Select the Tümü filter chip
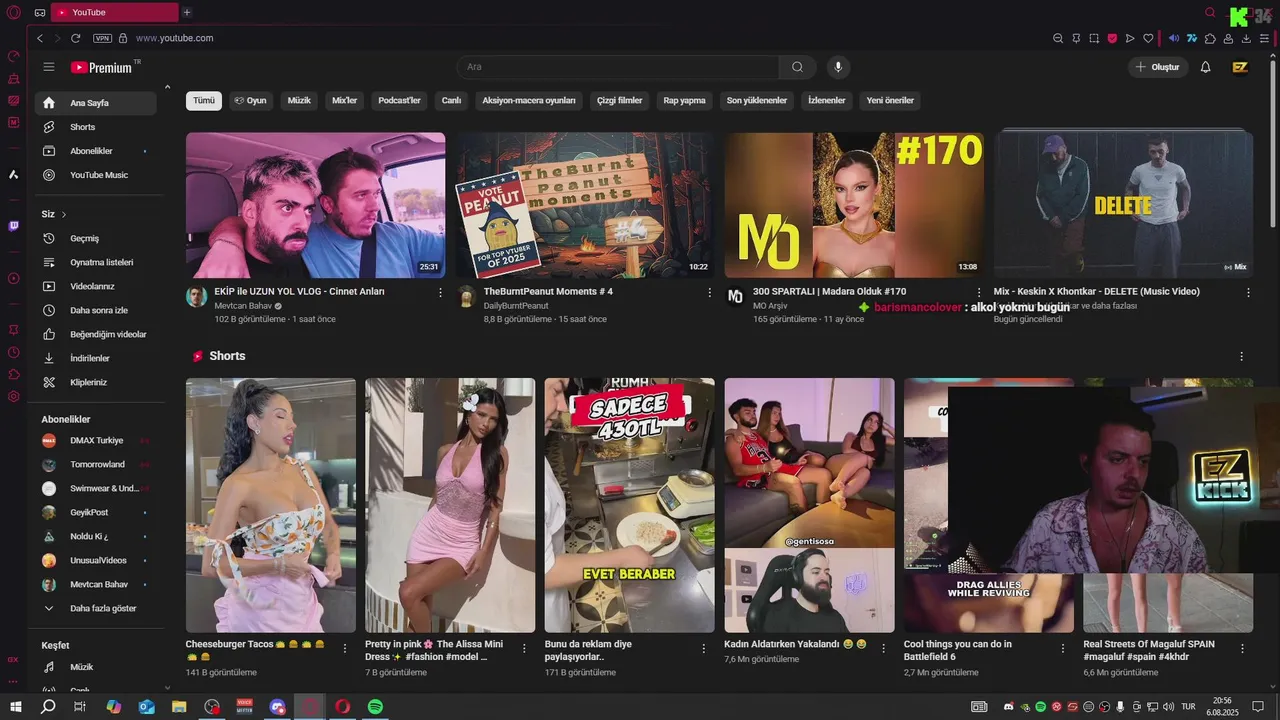The height and width of the screenshot is (720, 1280). pyautogui.click(x=204, y=100)
